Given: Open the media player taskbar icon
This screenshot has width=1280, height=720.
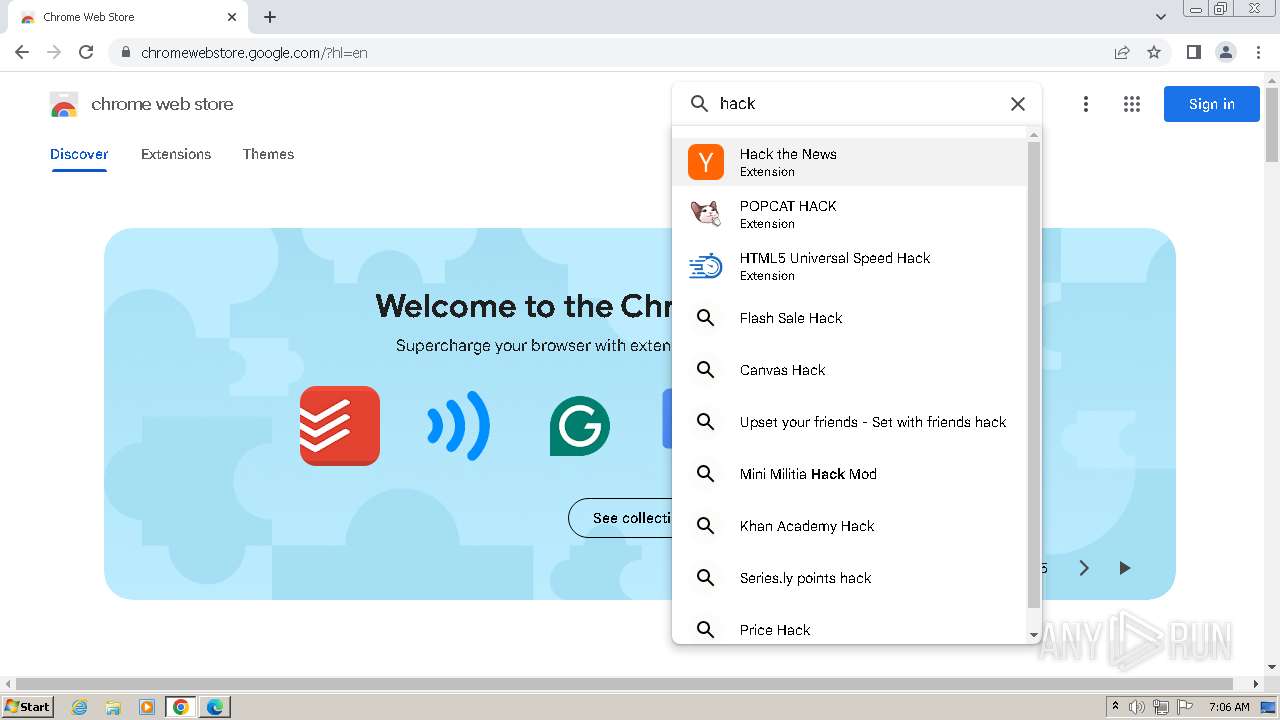Looking at the screenshot, I should point(147,707).
